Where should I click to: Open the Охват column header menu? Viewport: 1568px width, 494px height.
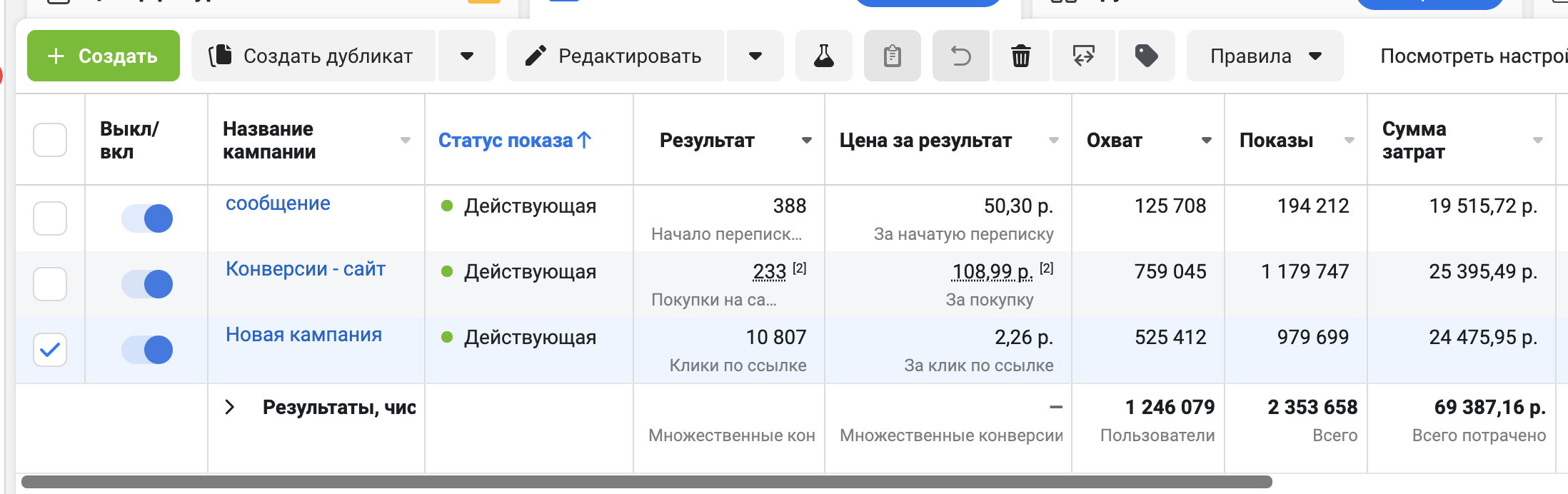tap(1206, 141)
